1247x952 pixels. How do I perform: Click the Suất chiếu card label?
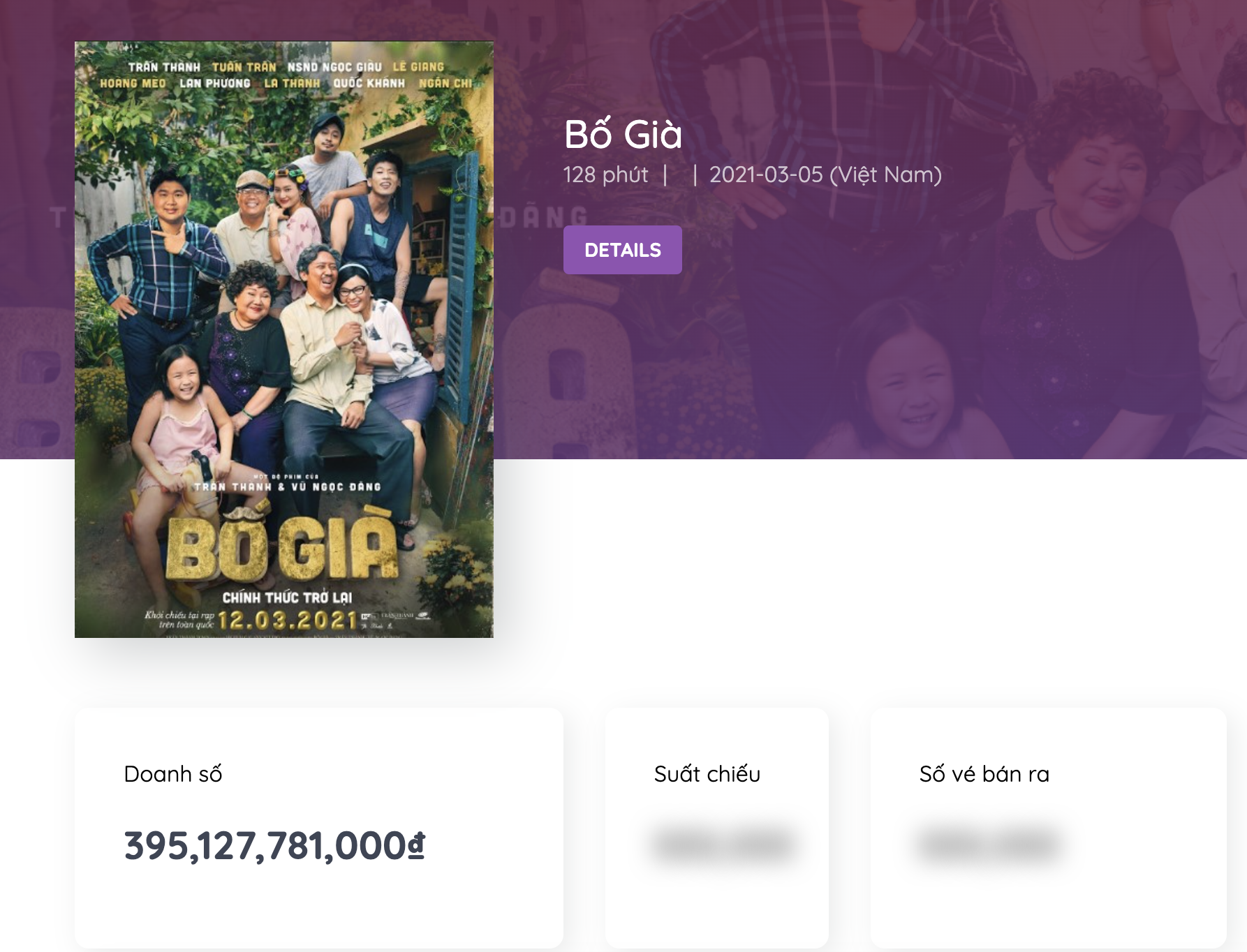pyautogui.click(x=707, y=774)
